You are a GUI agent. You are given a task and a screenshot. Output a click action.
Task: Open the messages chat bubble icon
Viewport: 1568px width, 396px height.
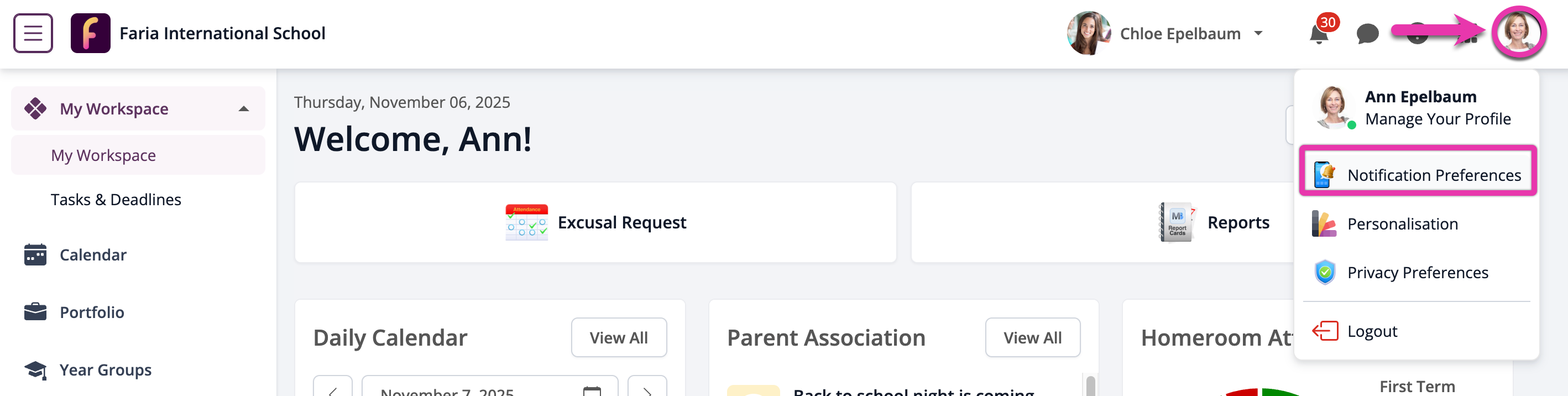(1367, 35)
